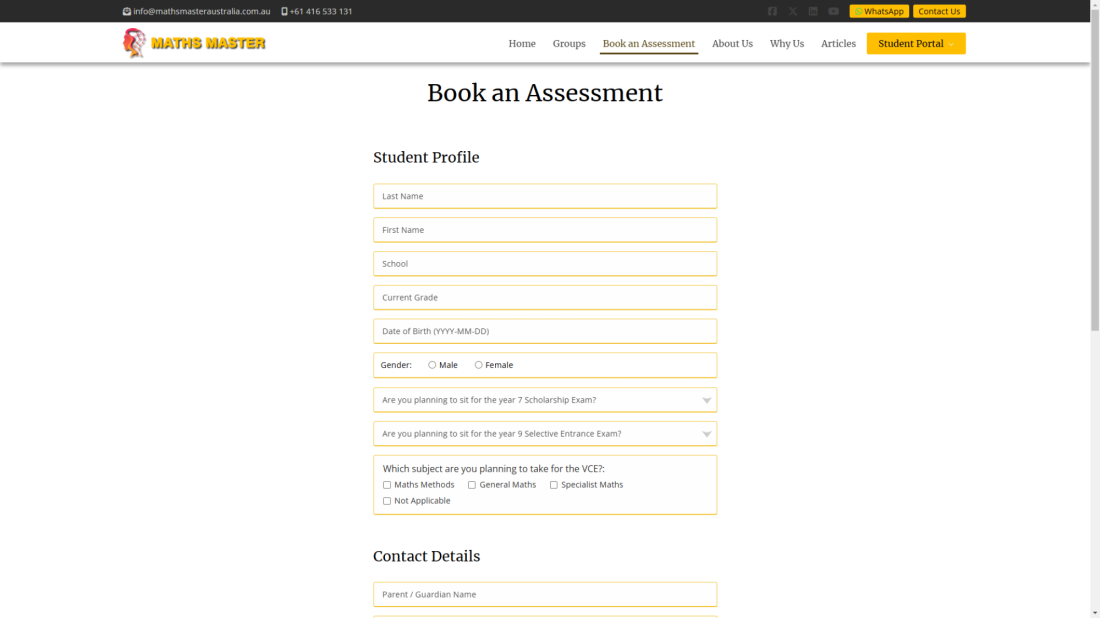Go to the Home menu item

point(522,43)
